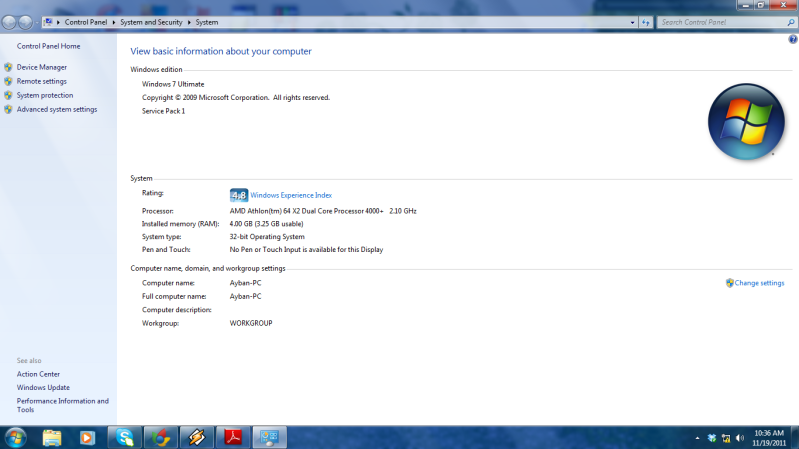
Task: Launch Google Chrome from the taskbar
Action: click(159, 437)
